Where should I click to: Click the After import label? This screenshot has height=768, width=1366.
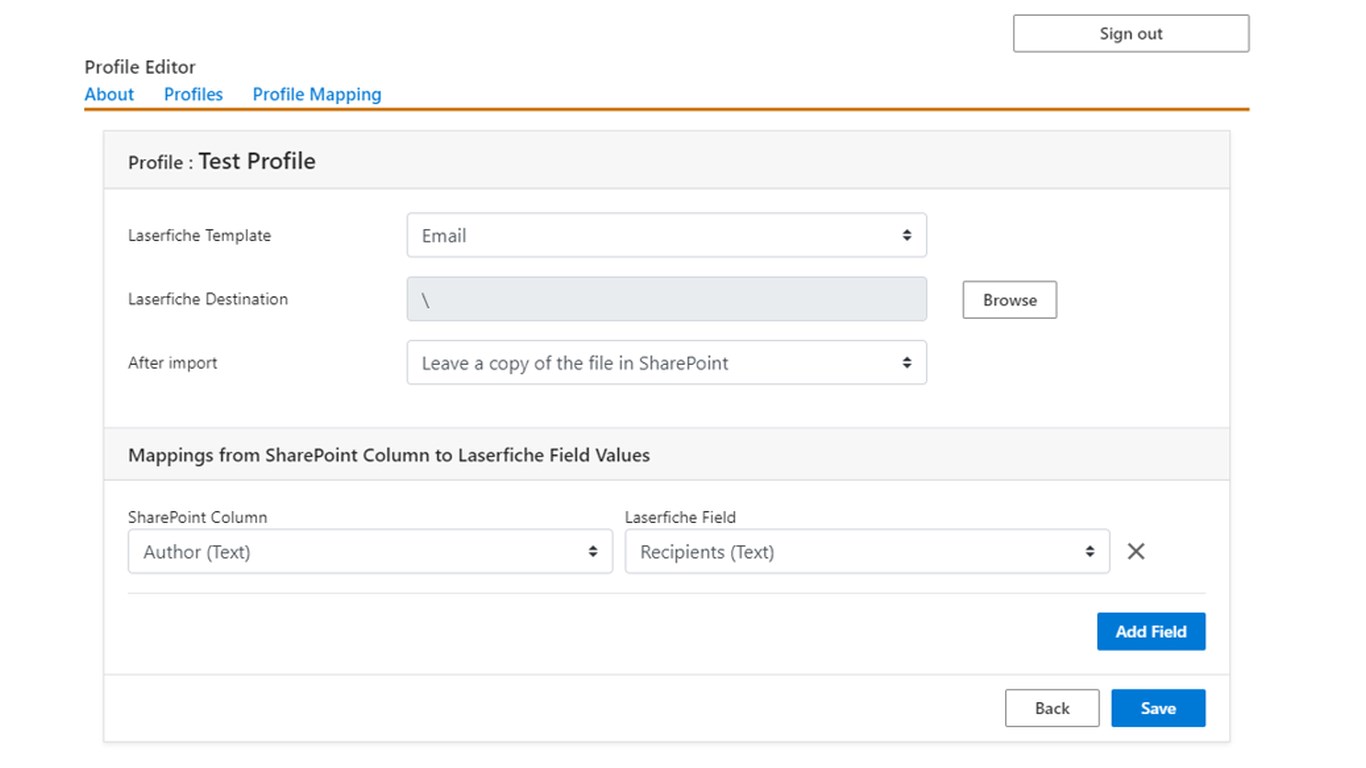coord(172,363)
